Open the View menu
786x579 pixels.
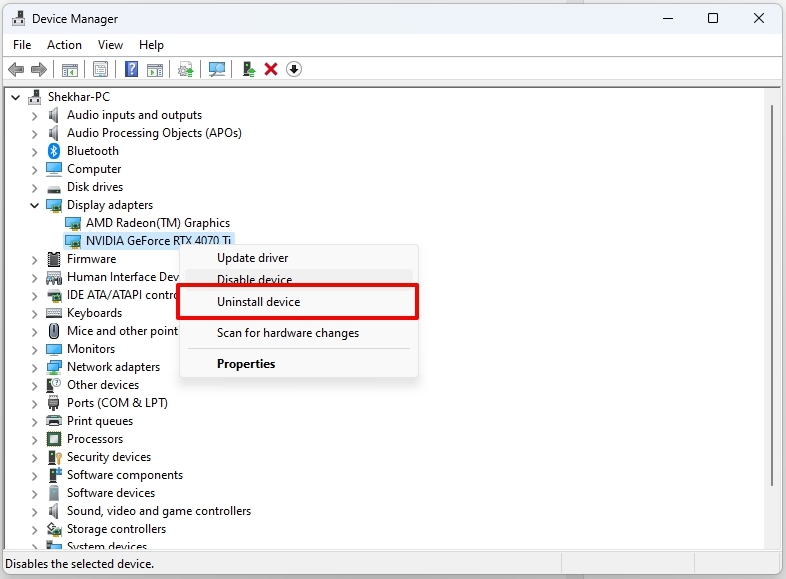coord(110,45)
